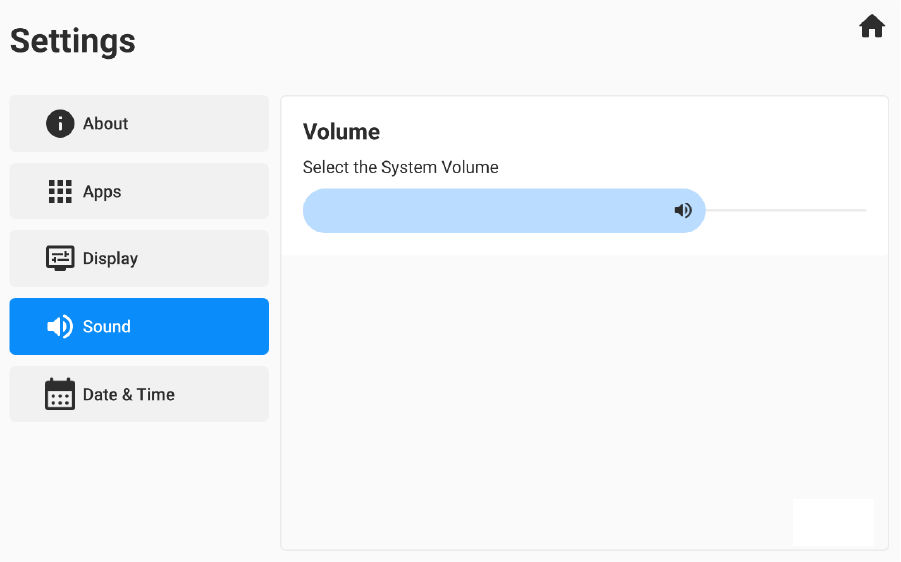The image size is (901, 562).
Task: Click the About info circle icon
Action: [60, 124]
